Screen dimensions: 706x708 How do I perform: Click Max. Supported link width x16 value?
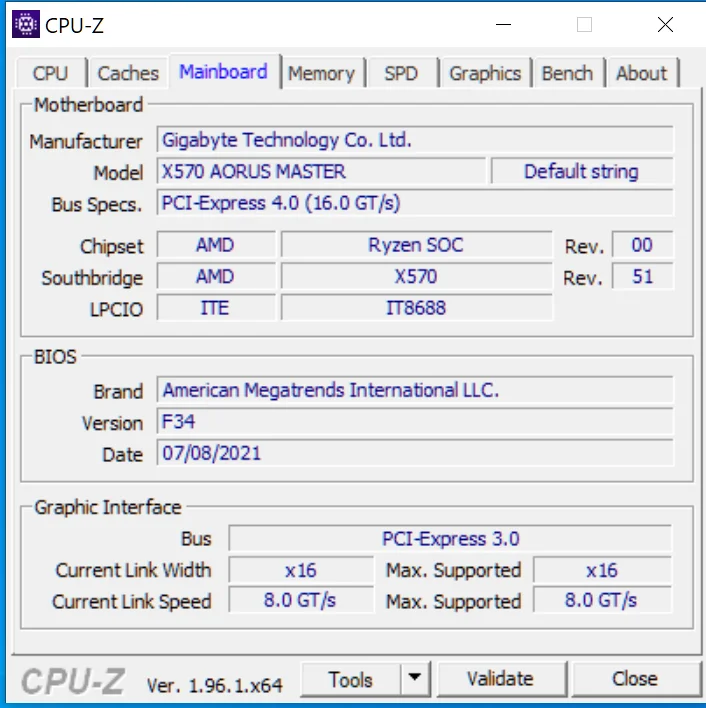[602, 570]
